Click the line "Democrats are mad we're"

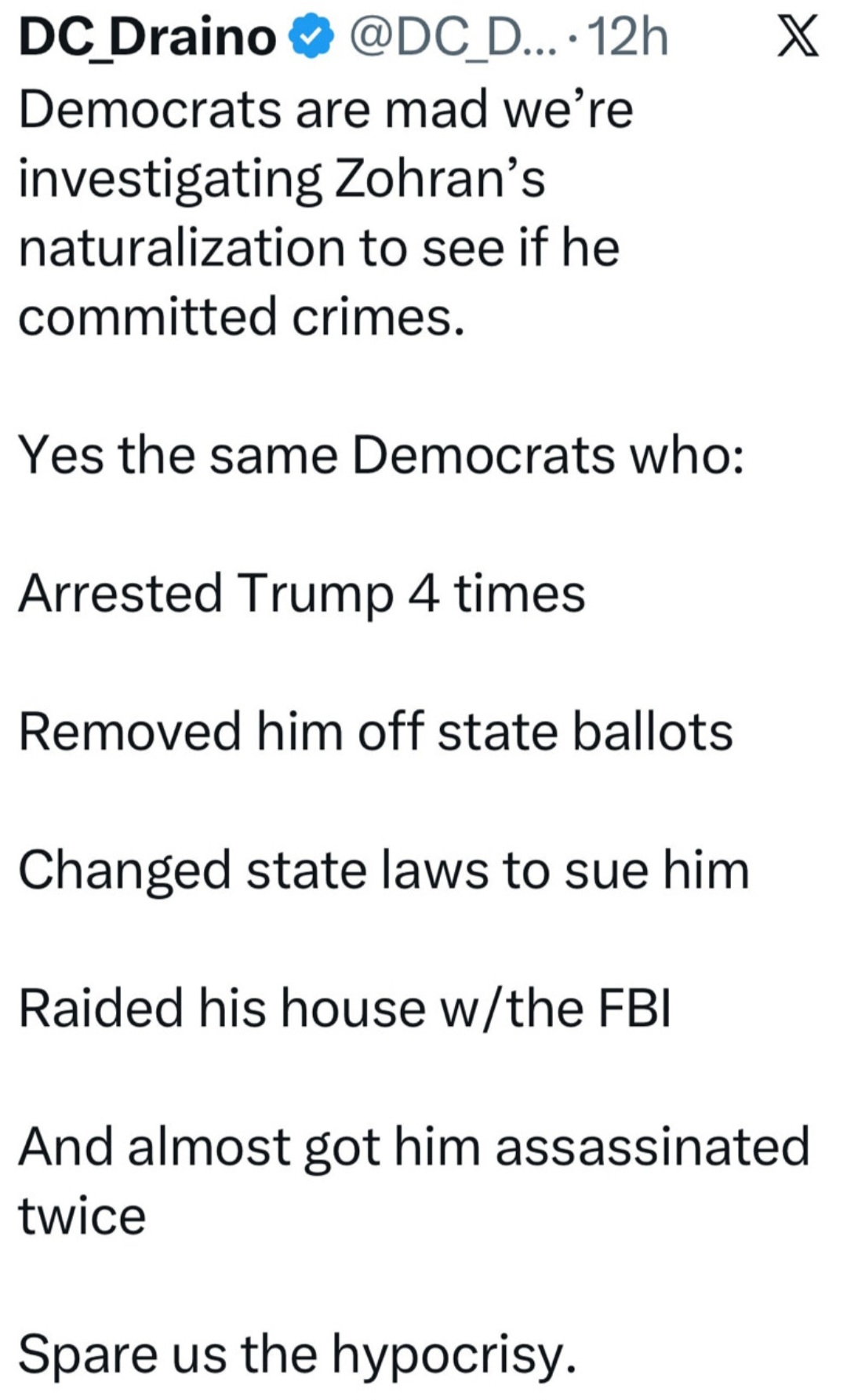(x=325, y=109)
